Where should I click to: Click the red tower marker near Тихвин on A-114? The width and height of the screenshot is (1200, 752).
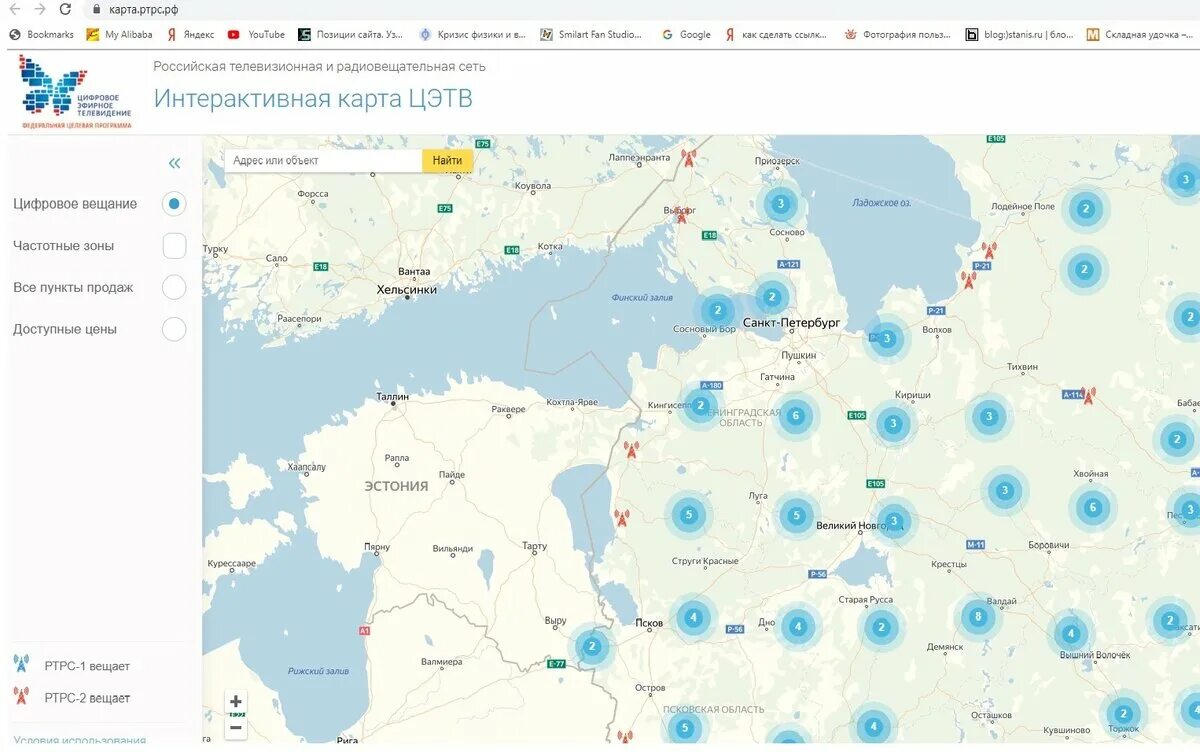(x=1088, y=396)
